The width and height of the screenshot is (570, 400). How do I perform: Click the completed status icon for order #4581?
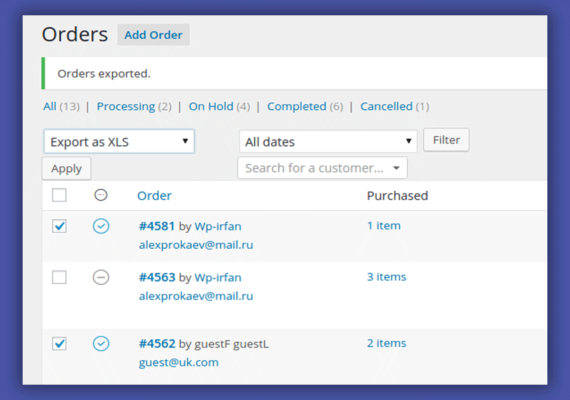(101, 226)
